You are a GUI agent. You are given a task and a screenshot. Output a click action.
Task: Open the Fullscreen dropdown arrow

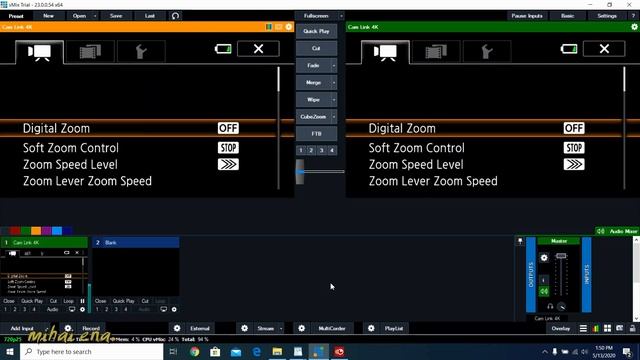(341, 16)
